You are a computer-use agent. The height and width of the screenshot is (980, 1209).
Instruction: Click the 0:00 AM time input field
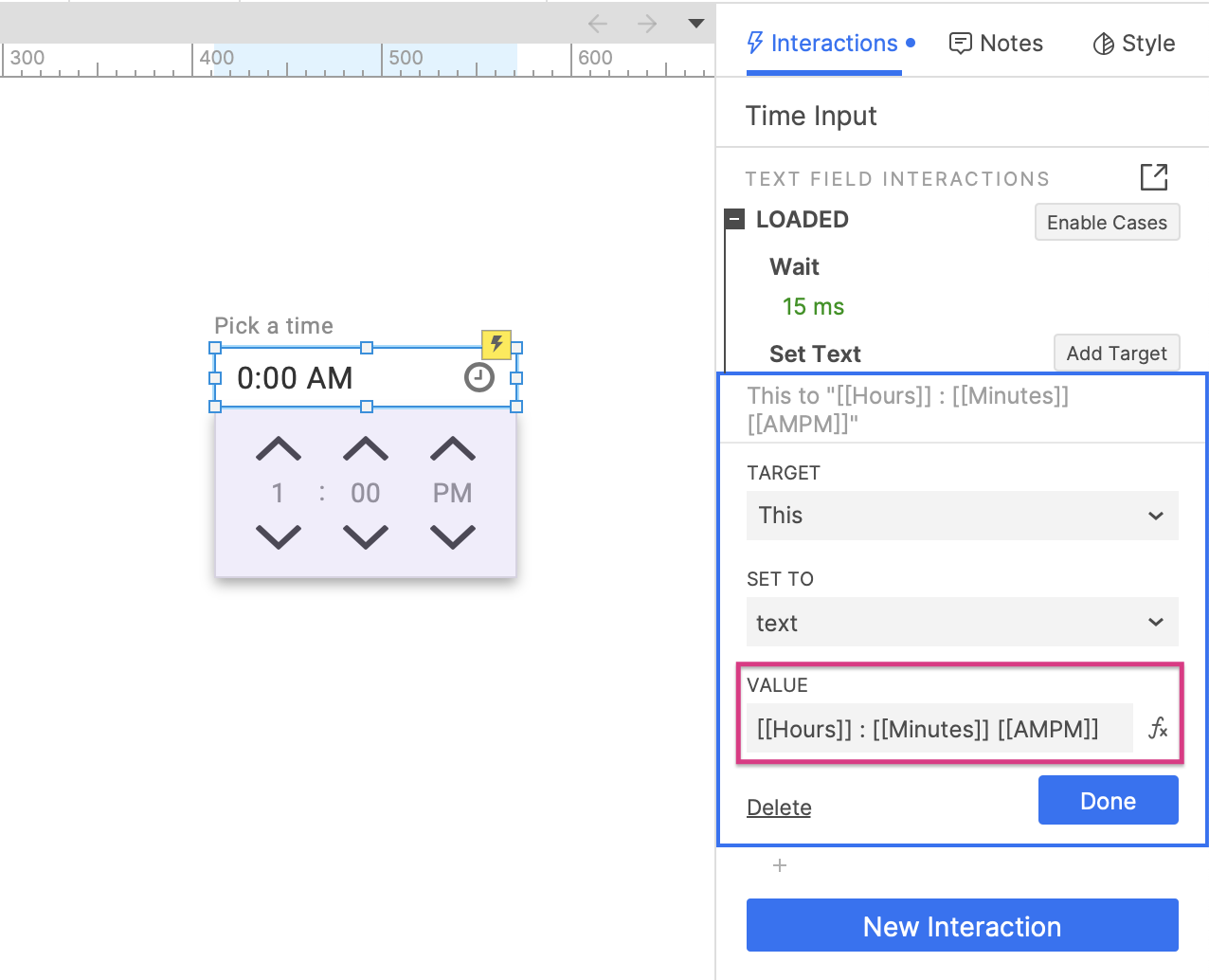[366, 378]
